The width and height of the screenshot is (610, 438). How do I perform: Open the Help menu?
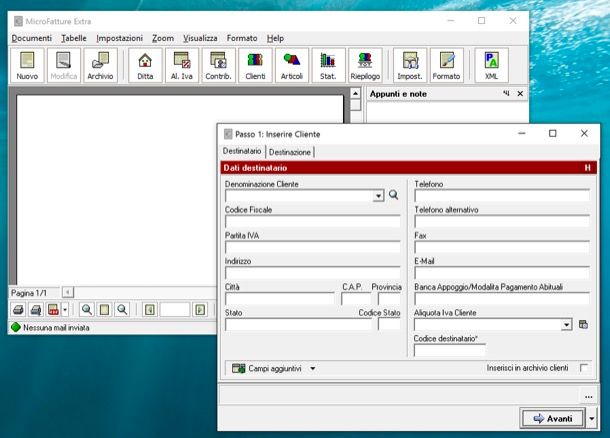point(275,38)
